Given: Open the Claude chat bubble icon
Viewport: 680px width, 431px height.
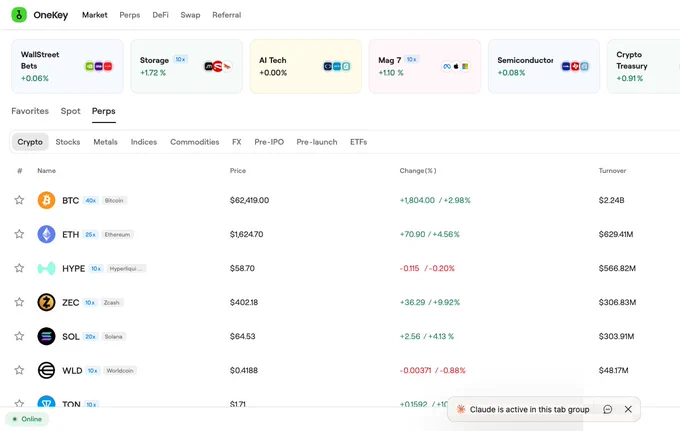Looking at the screenshot, I should [x=608, y=409].
